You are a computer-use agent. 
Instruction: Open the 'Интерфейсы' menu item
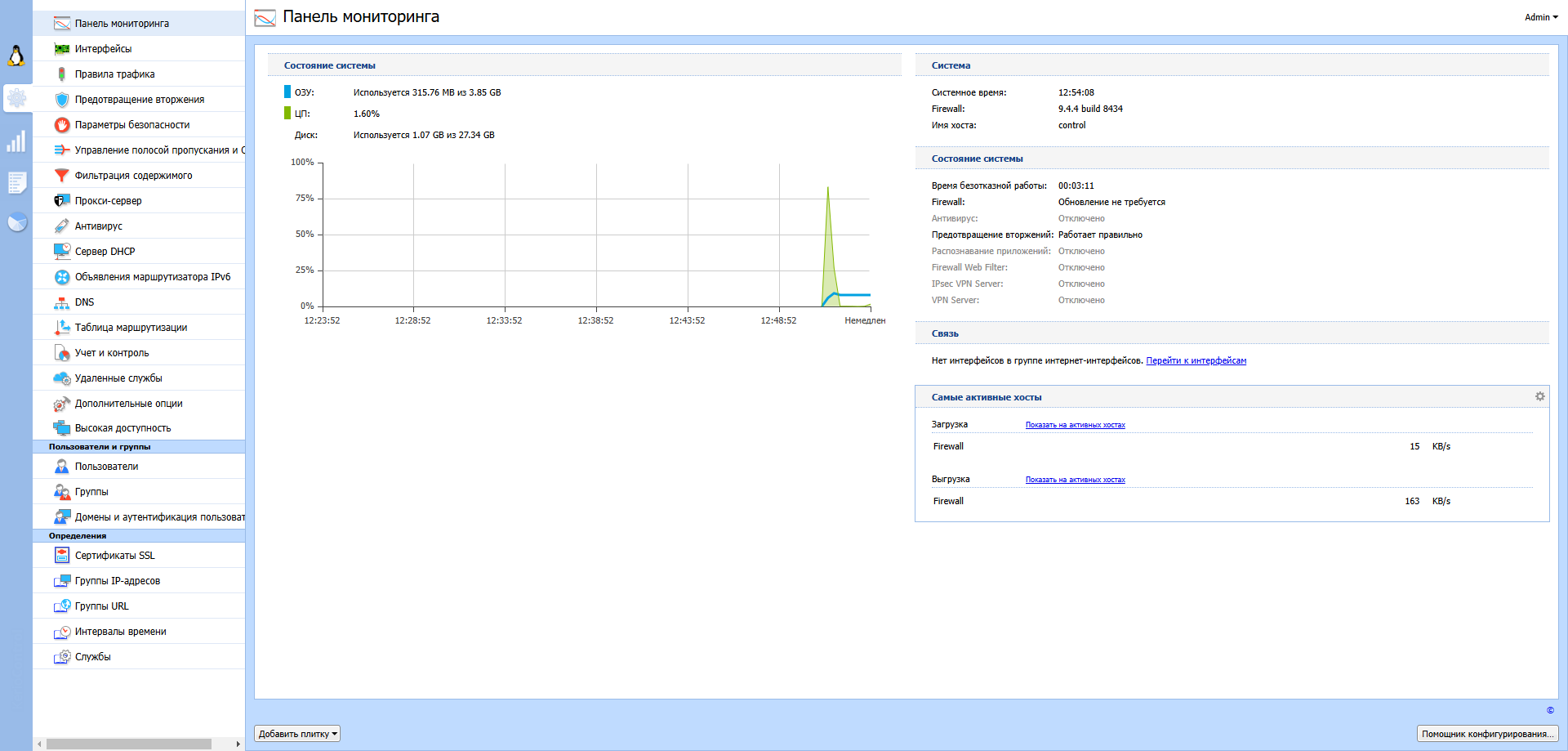(x=103, y=49)
